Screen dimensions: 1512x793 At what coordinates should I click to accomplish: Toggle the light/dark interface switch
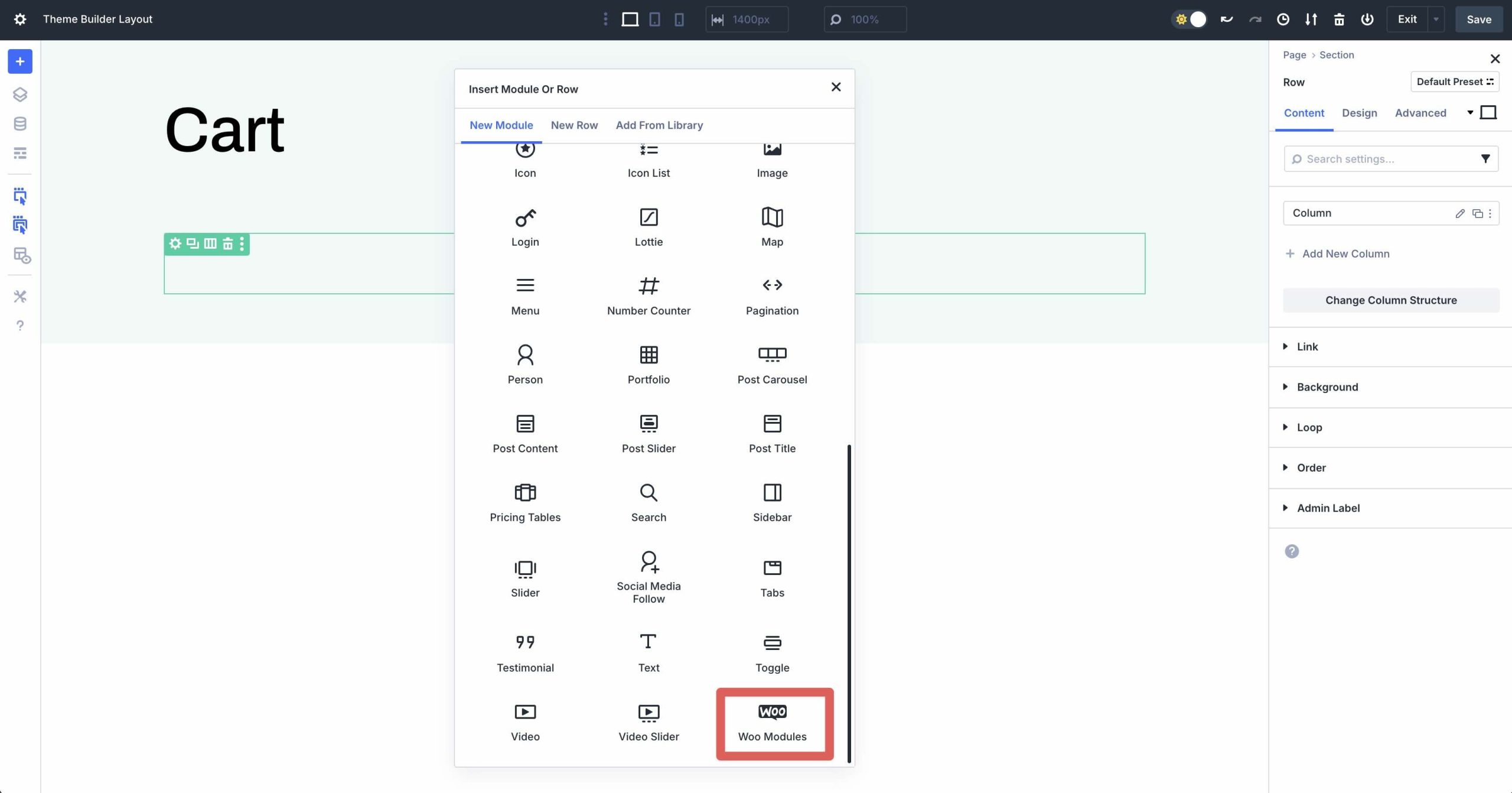[1189, 19]
